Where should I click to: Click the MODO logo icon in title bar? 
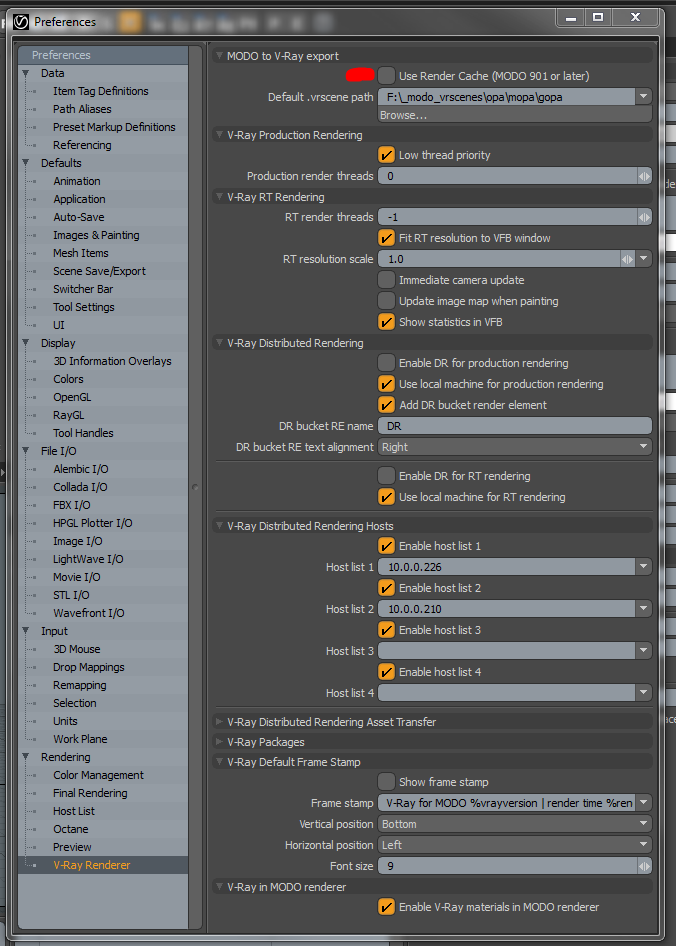pos(21,22)
